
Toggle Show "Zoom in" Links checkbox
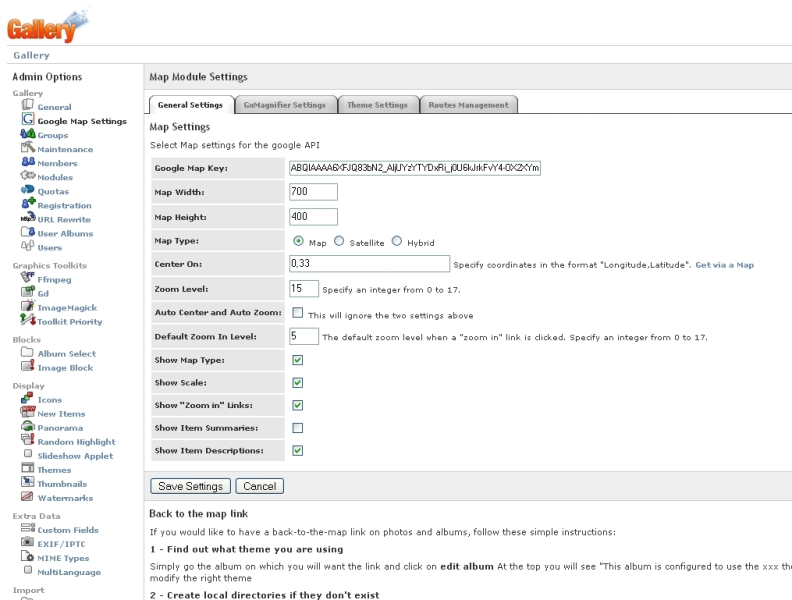[x=298, y=406]
